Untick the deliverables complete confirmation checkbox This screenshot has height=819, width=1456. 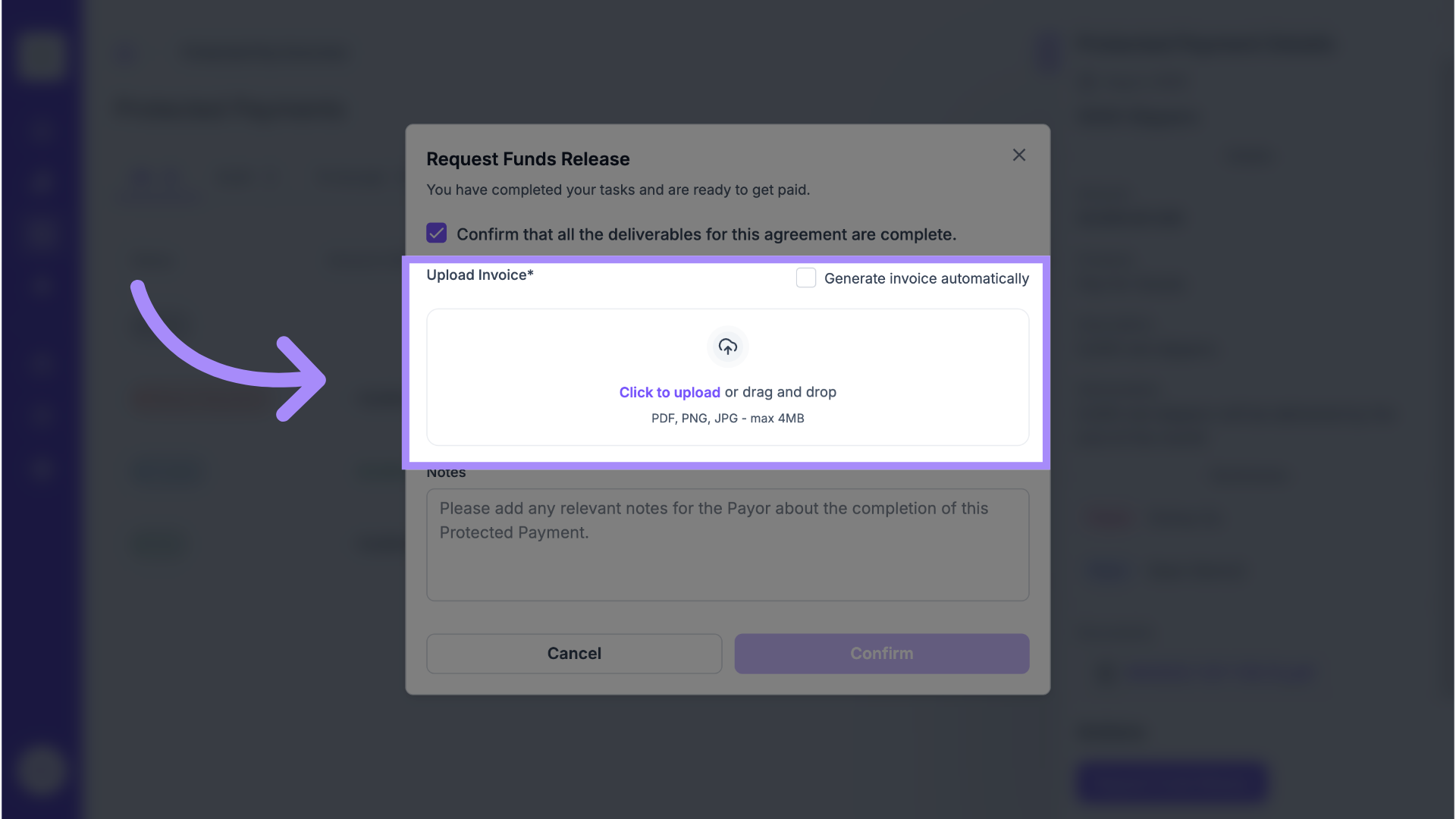click(436, 233)
